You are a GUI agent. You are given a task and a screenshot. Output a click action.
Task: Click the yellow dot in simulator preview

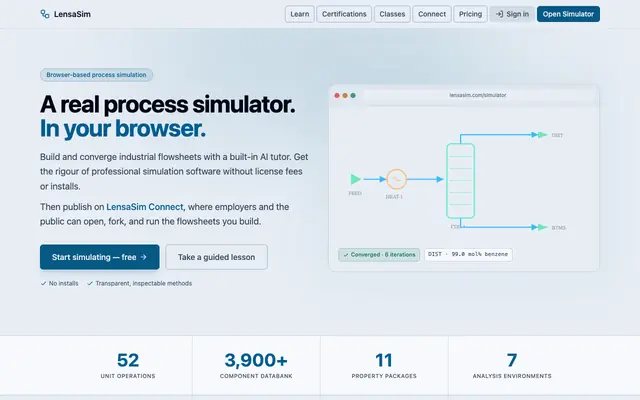coord(345,96)
